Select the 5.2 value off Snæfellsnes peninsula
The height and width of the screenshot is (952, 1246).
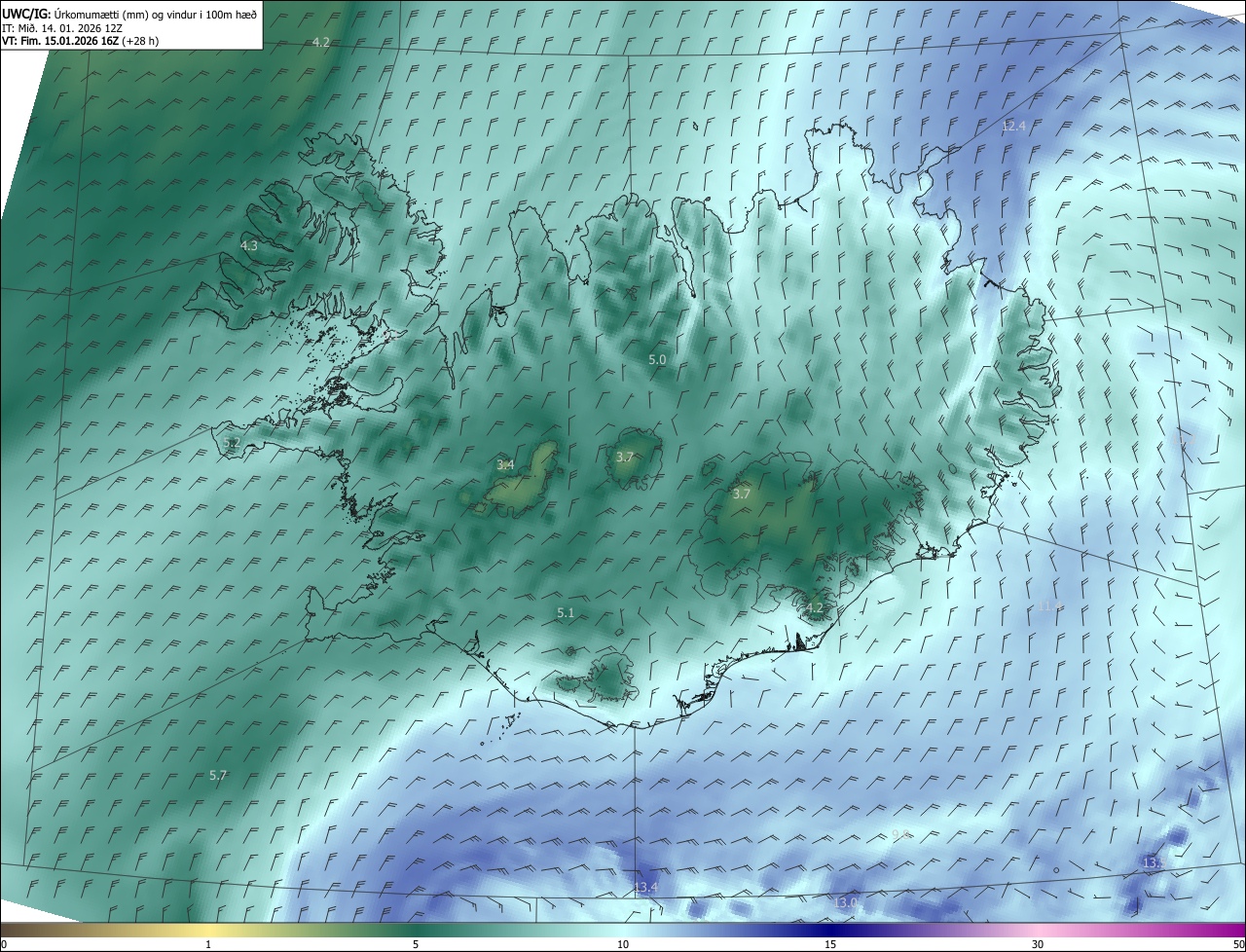click(232, 443)
